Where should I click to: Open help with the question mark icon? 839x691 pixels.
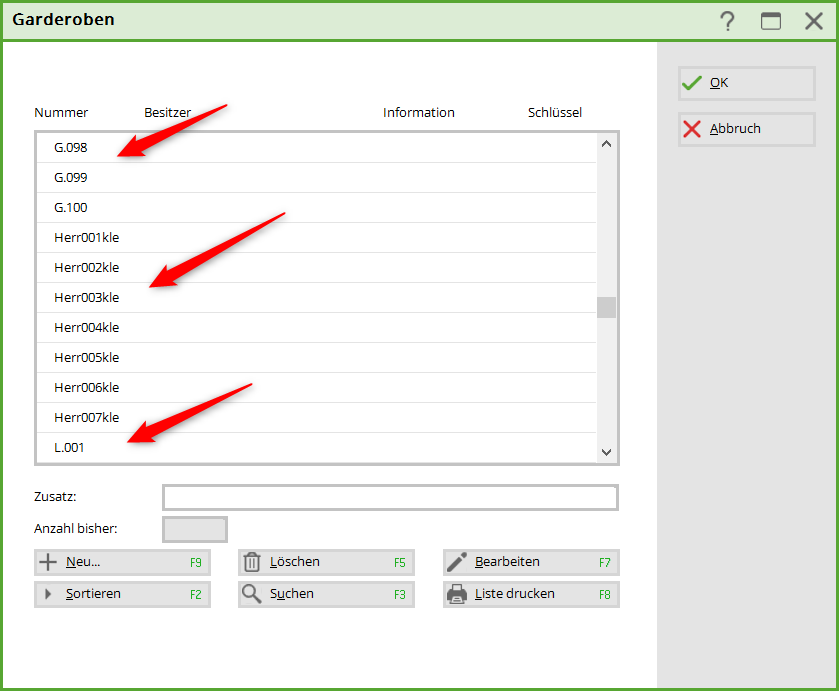pyautogui.click(x=727, y=21)
